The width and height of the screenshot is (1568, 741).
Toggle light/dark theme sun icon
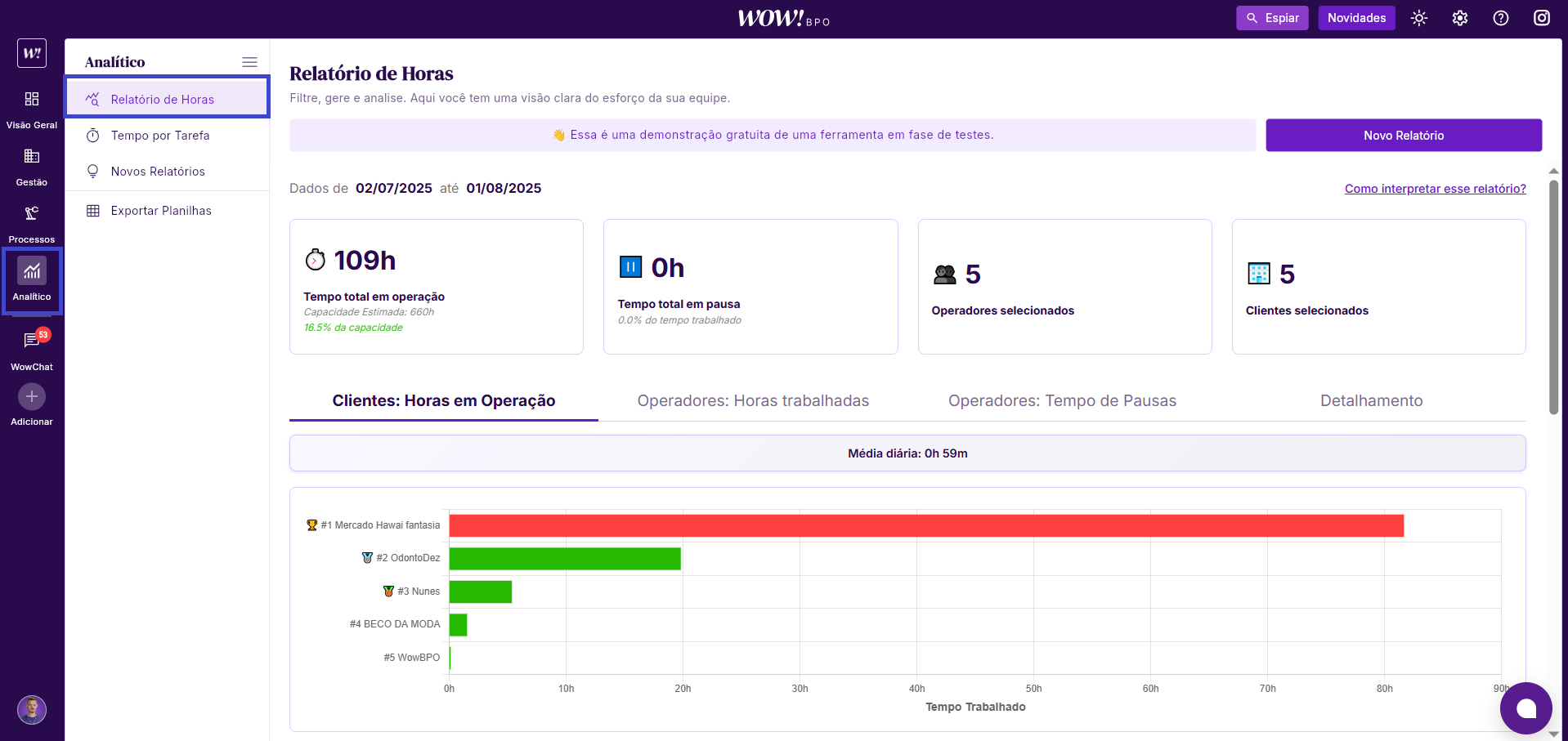(1419, 18)
